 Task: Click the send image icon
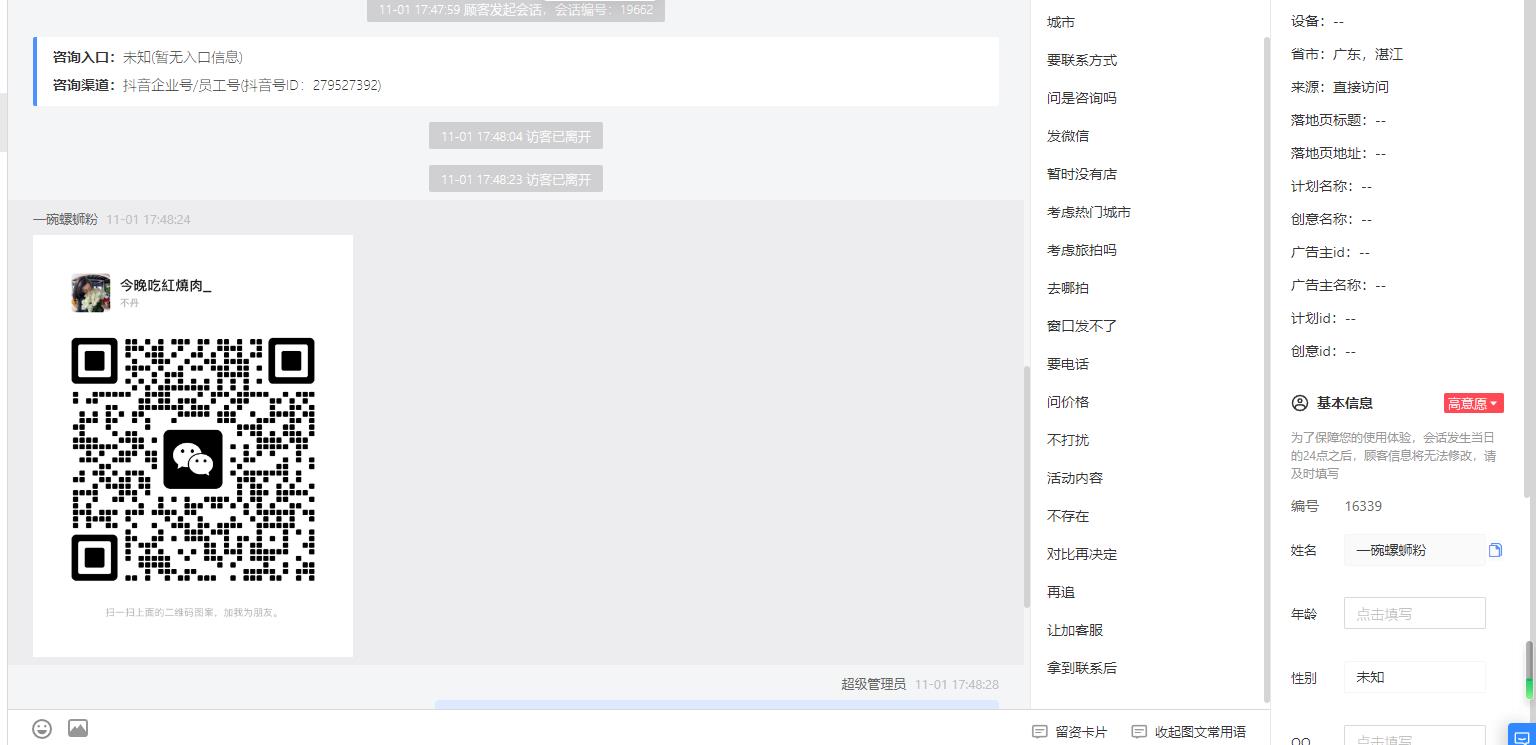[78, 729]
